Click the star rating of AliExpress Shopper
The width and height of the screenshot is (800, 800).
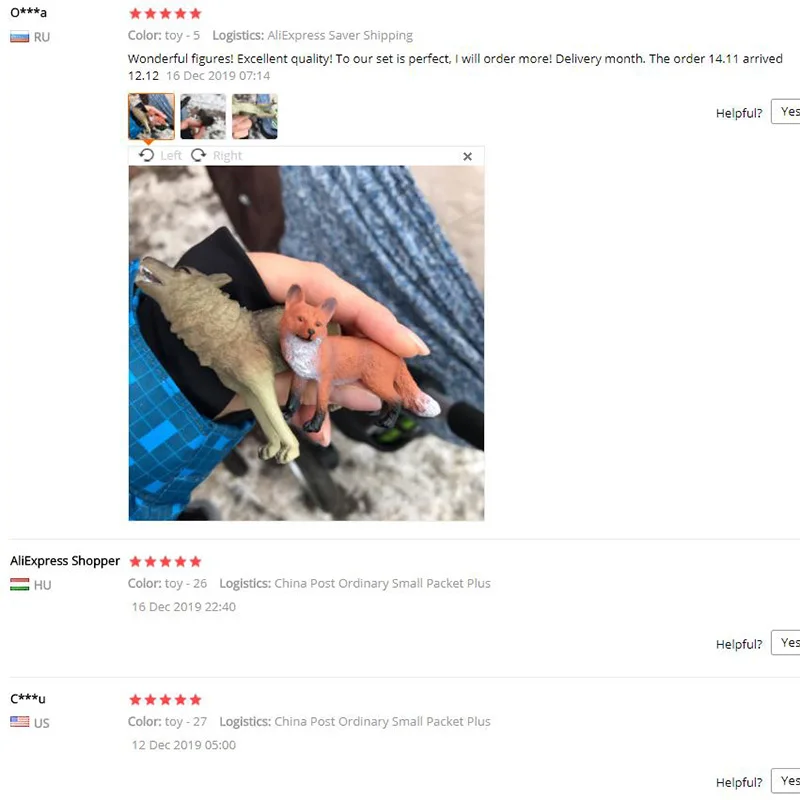point(165,562)
